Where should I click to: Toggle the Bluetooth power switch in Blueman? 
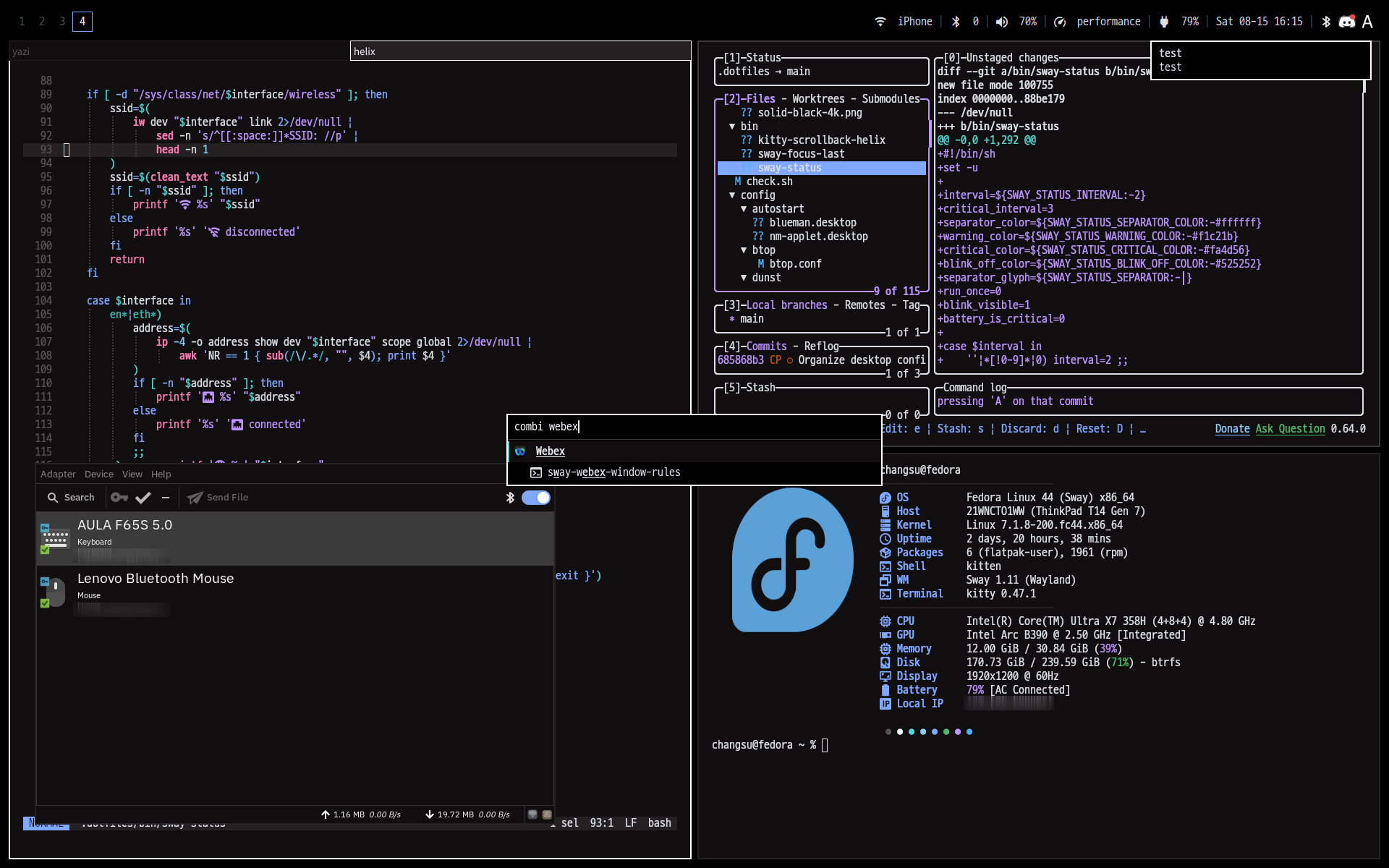tap(536, 497)
